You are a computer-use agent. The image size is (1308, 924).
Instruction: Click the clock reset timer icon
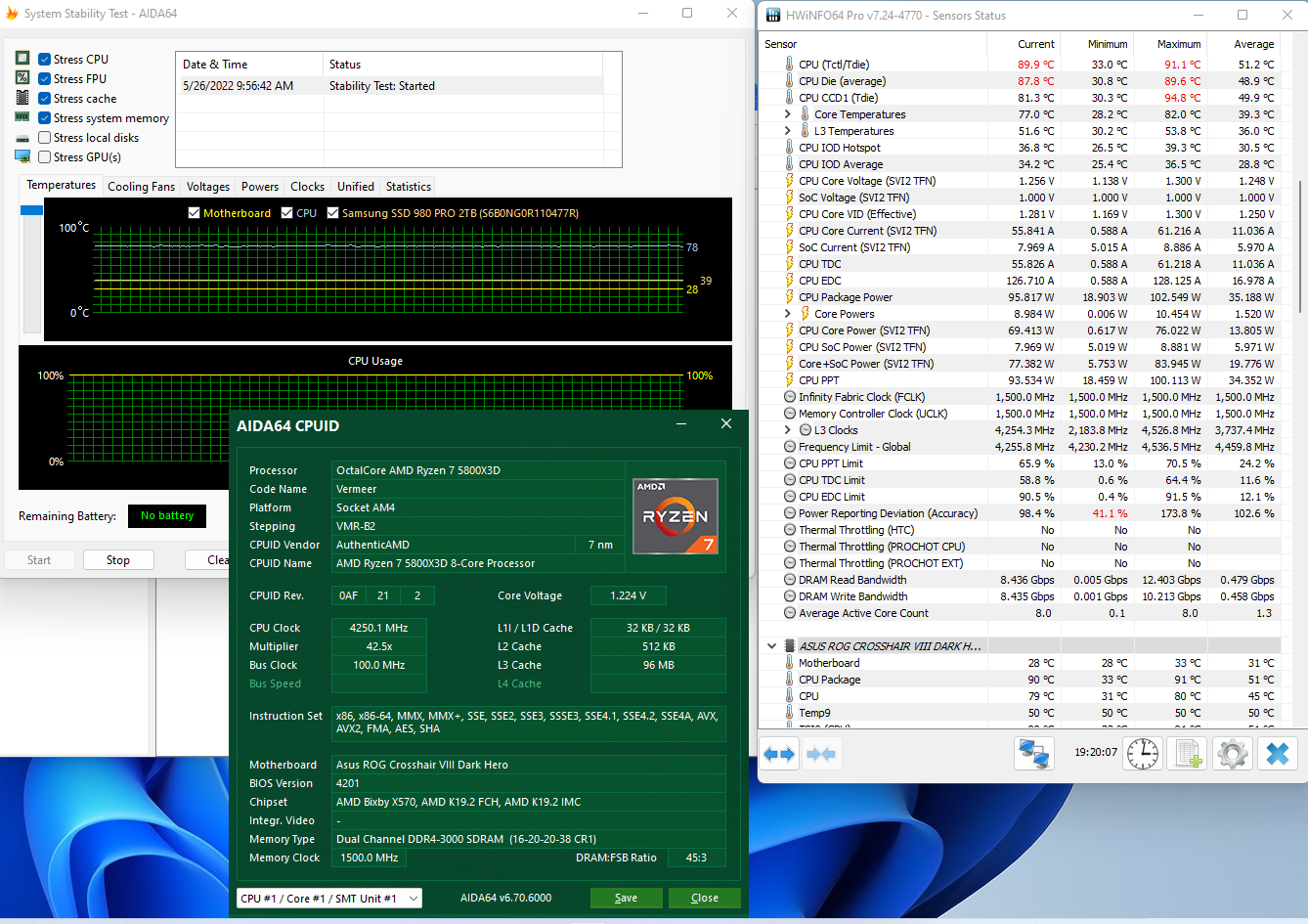[1142, 754]
